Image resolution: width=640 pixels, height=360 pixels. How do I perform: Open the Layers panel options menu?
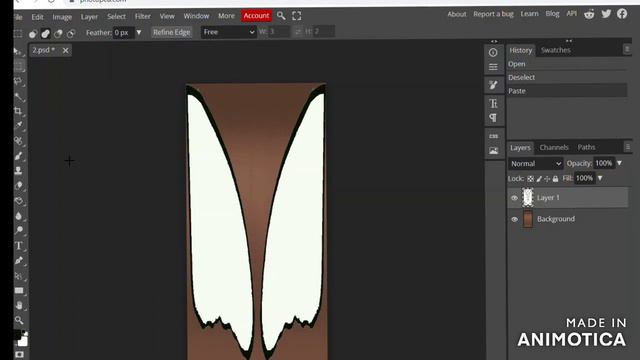click(x=627, y=147)
